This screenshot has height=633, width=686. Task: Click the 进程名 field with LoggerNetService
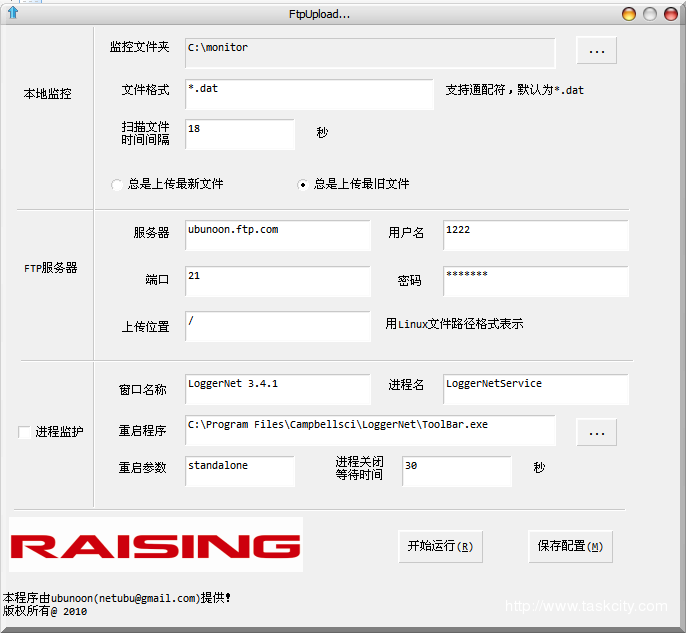535,389
